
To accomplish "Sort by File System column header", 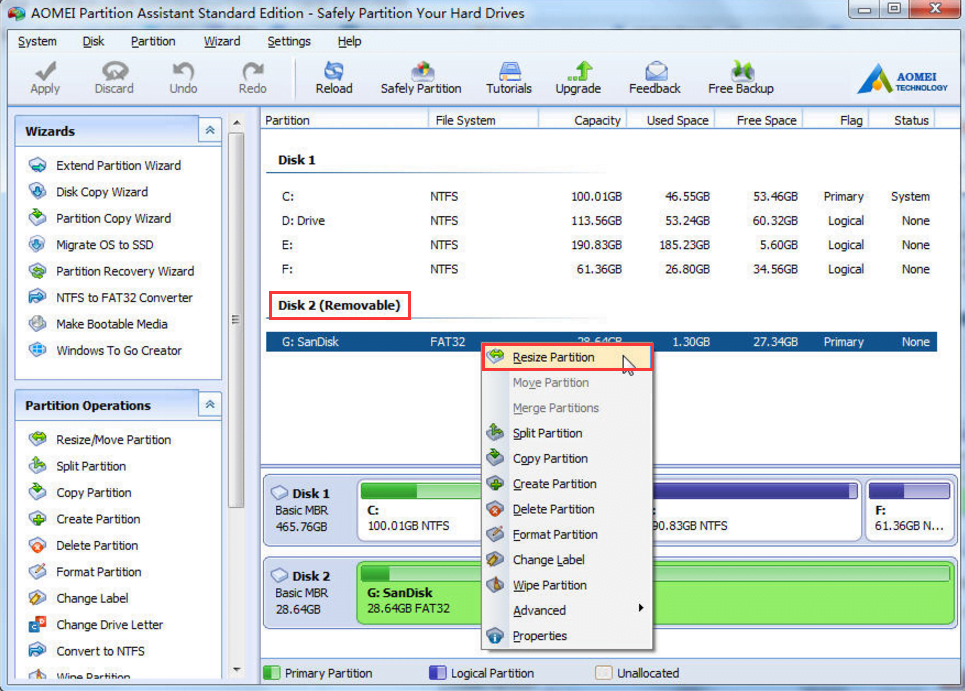I will click(x=483, y=120).
